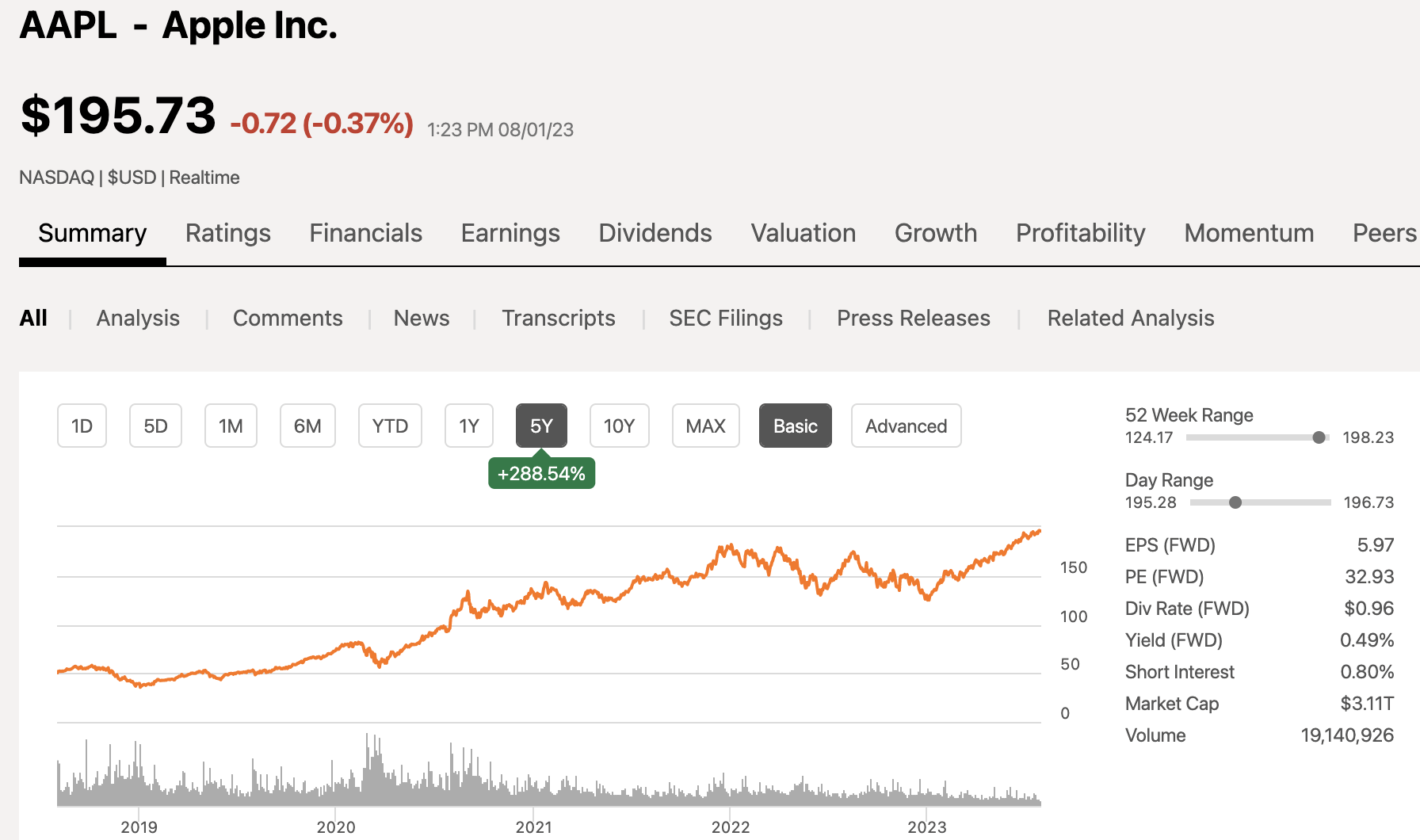Open the Financials tab
The width and height of the screenshot is (1420, 840).
point(366,233)
